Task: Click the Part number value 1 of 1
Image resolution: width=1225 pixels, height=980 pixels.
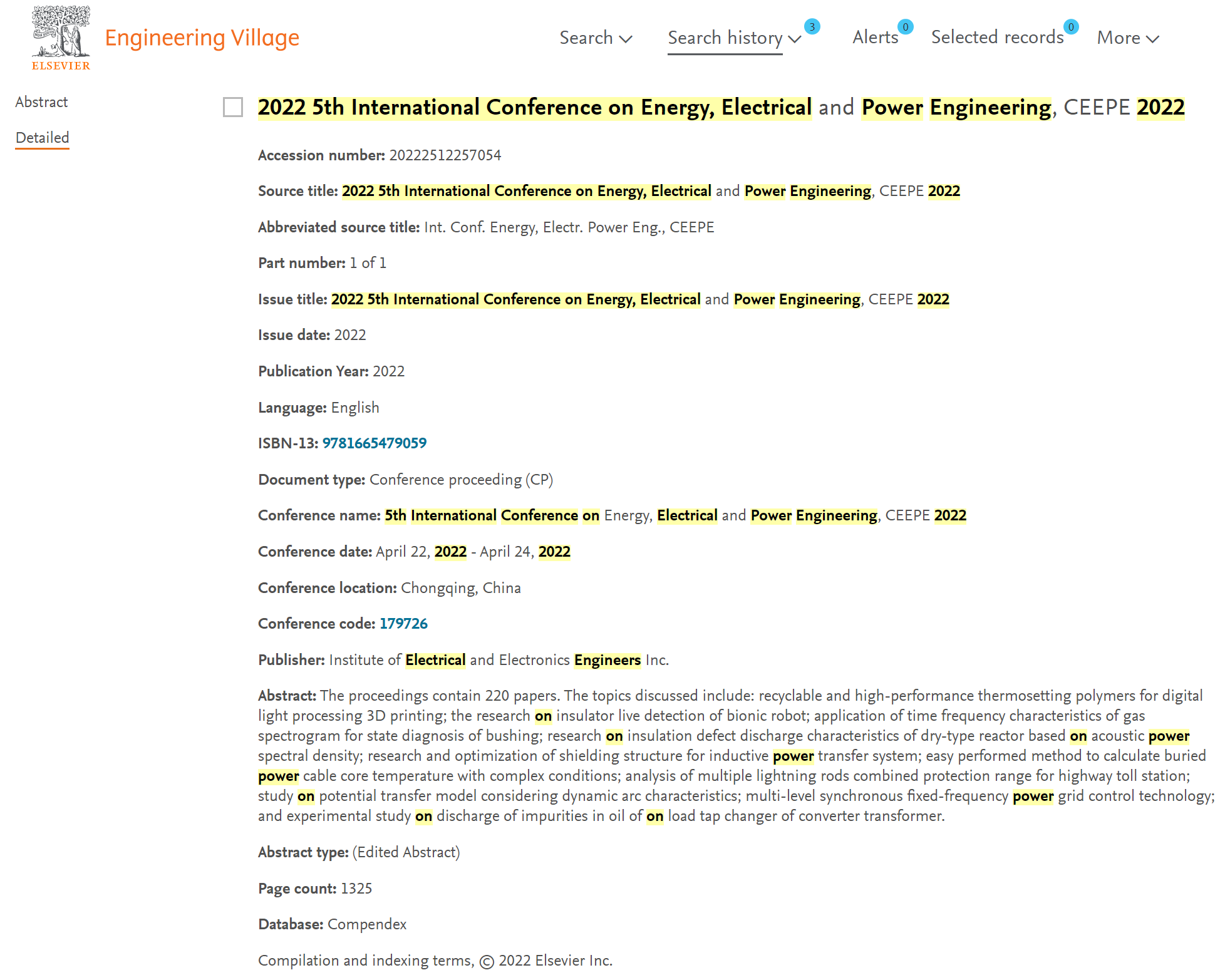Action: click(368, 263)
